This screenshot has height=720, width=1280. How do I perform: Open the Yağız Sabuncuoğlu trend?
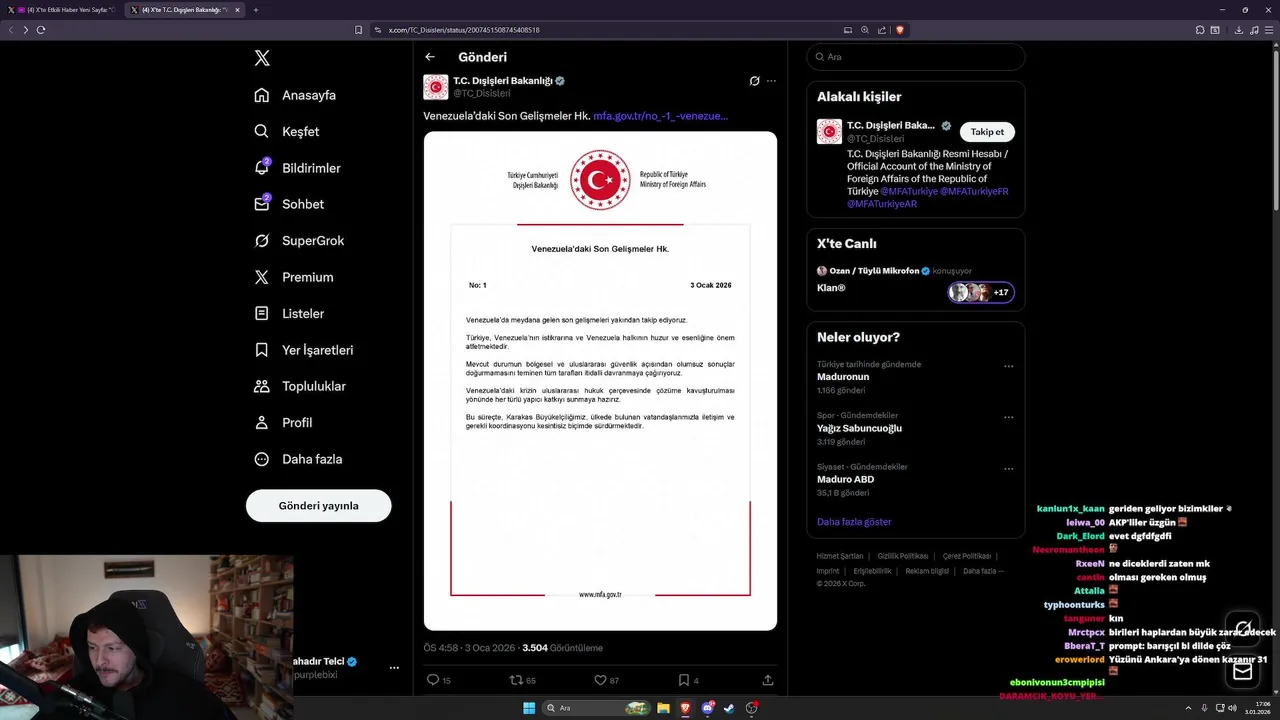[x=859, y=428]
